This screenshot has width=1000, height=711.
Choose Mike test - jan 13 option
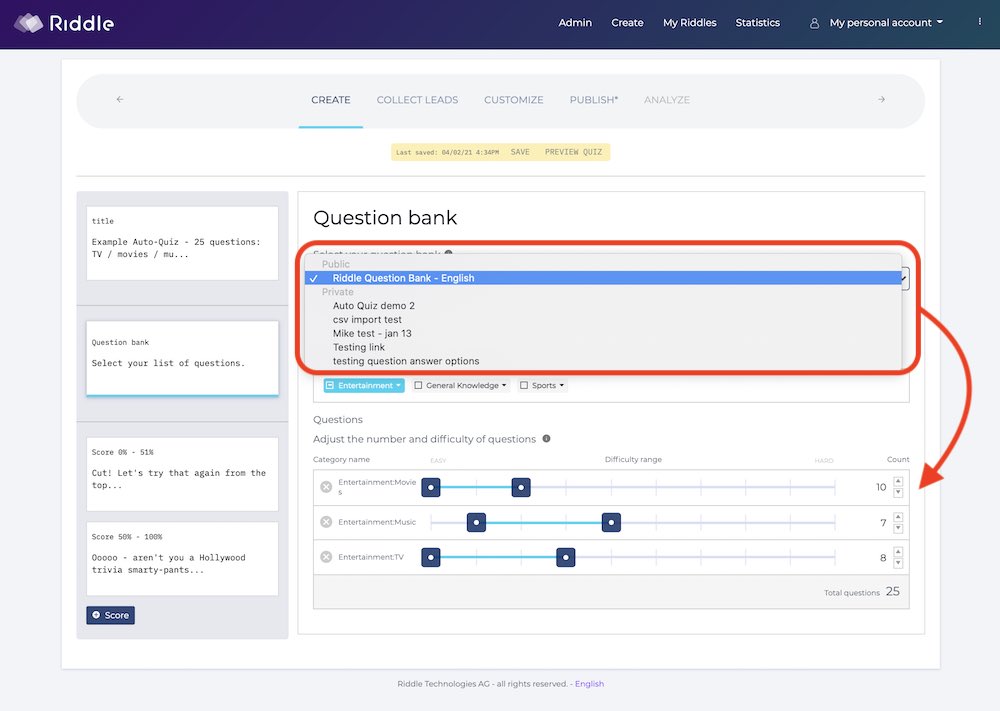603,334
